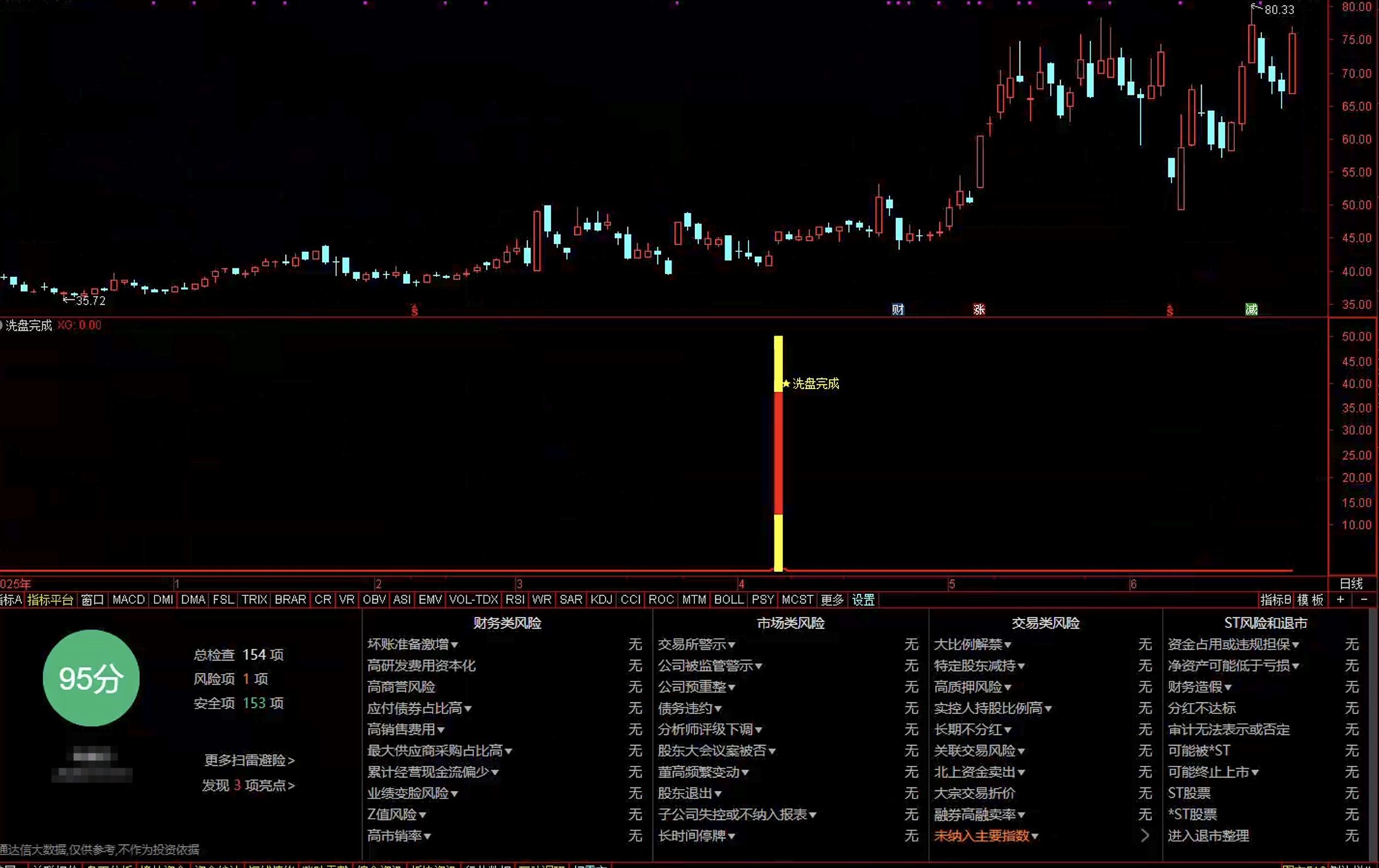The width and height of the screenshot is (1379, 868).
Task: Select the CCI indicator tab
Action: coord(630,599)
